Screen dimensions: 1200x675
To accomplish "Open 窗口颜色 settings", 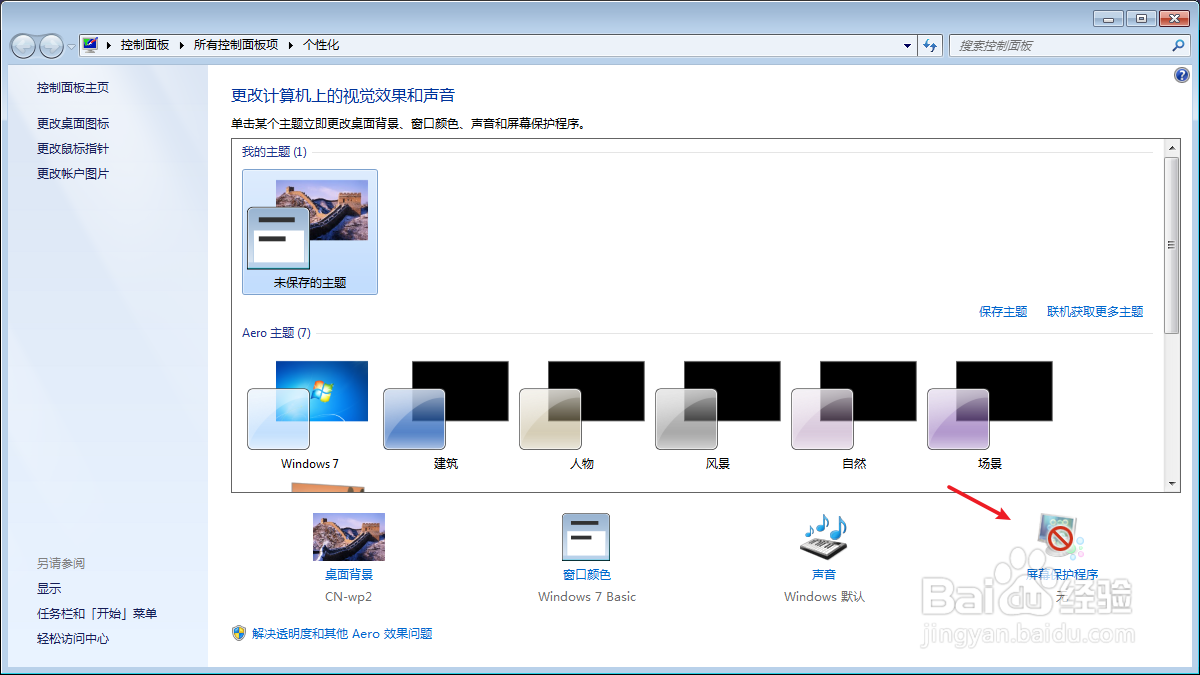I will (x=586, y=537).
